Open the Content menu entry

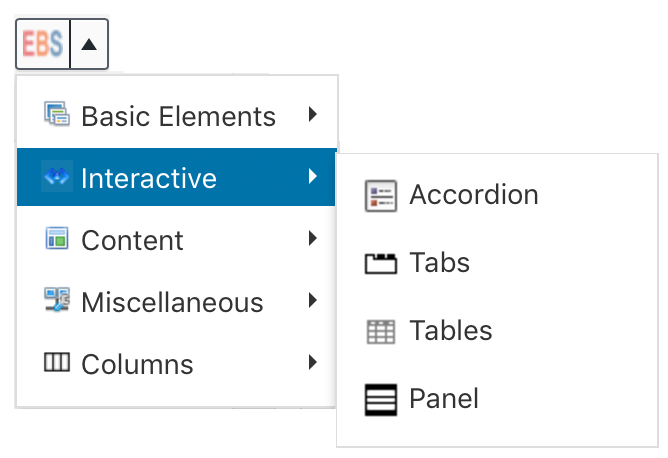point(176,239)
